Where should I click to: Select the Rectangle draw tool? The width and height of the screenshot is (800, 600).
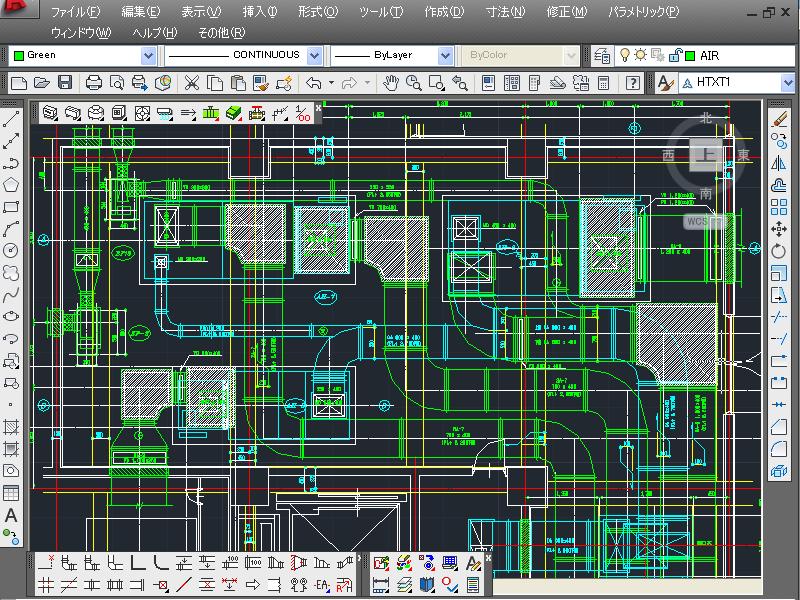tap(11, 207)
